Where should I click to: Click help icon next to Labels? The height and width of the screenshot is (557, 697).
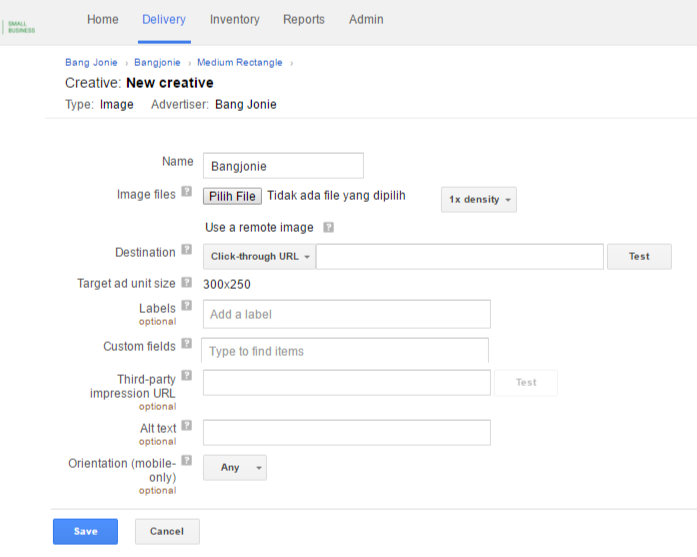pyautogui.click(x=187, y=307)
